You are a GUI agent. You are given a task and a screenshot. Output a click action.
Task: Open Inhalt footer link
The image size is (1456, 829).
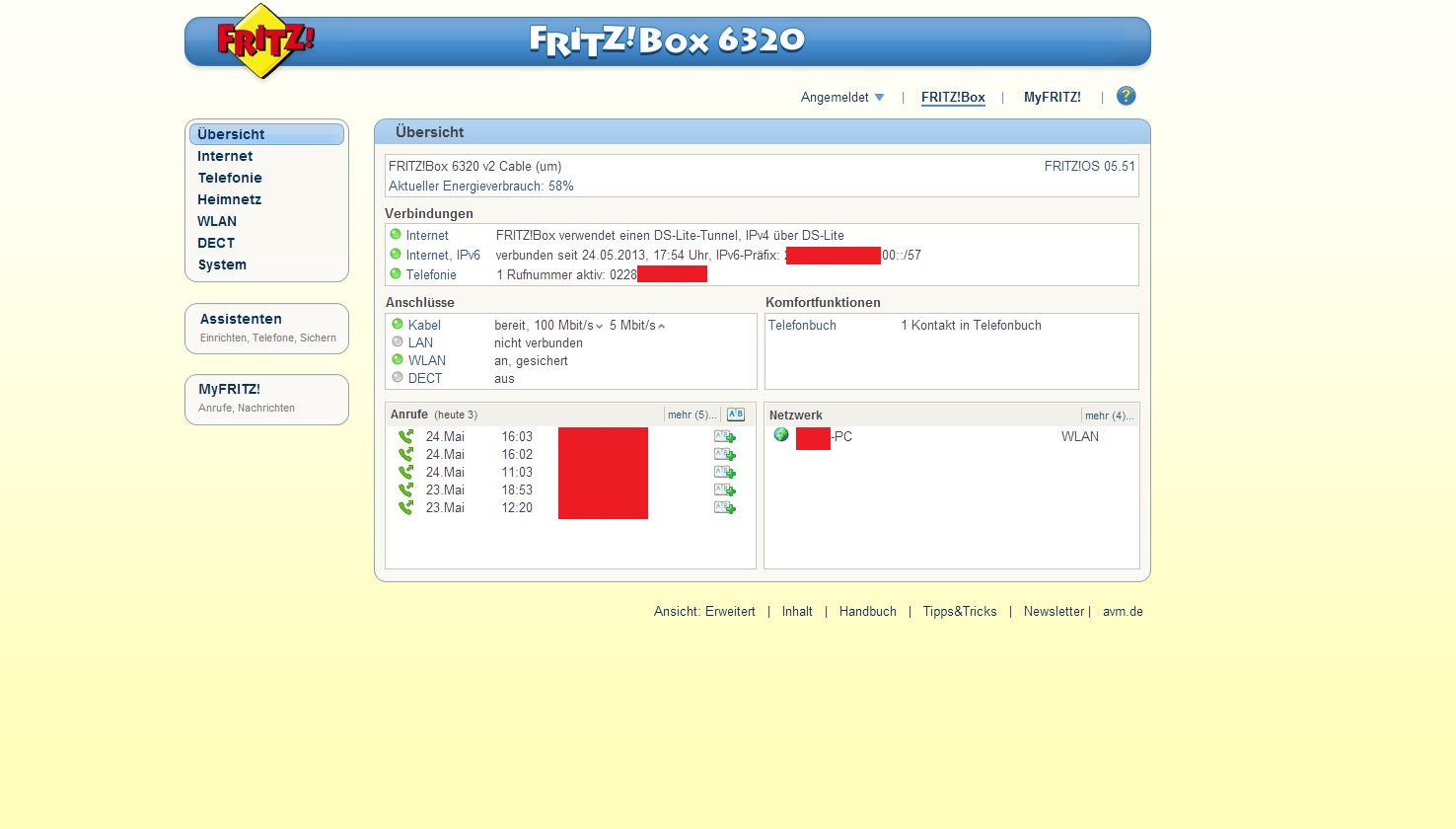point(797,611)
